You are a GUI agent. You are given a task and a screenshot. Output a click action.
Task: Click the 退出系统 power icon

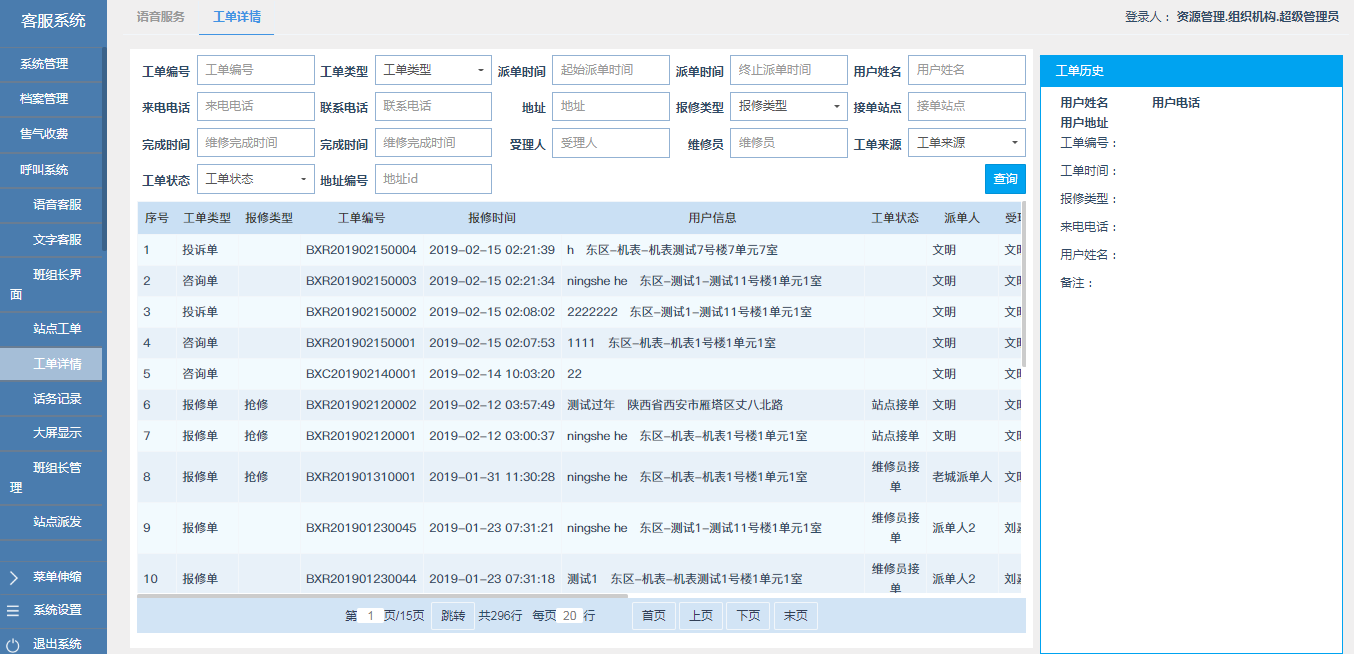(13, 644)
